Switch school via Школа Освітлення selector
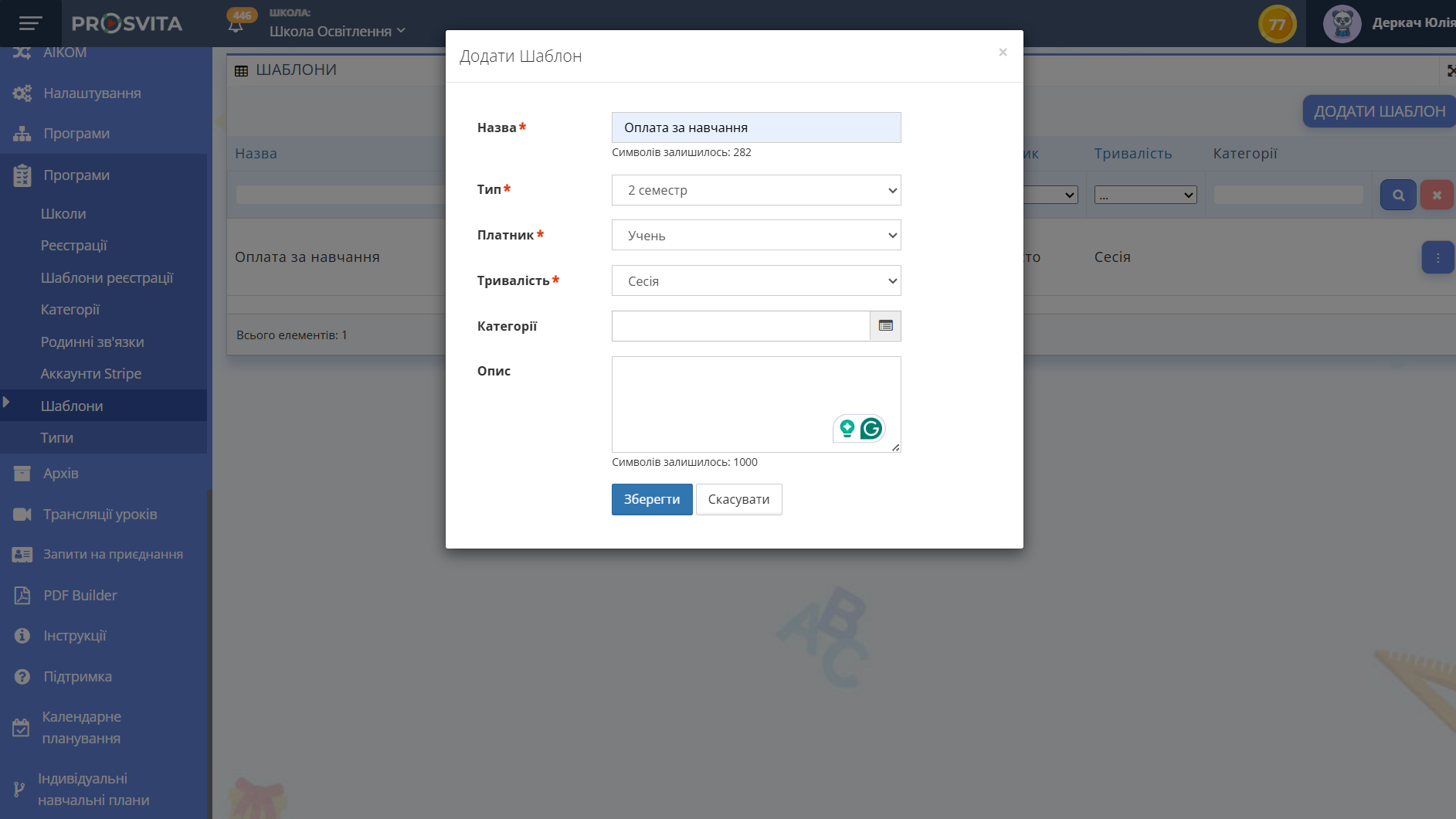 337,31
